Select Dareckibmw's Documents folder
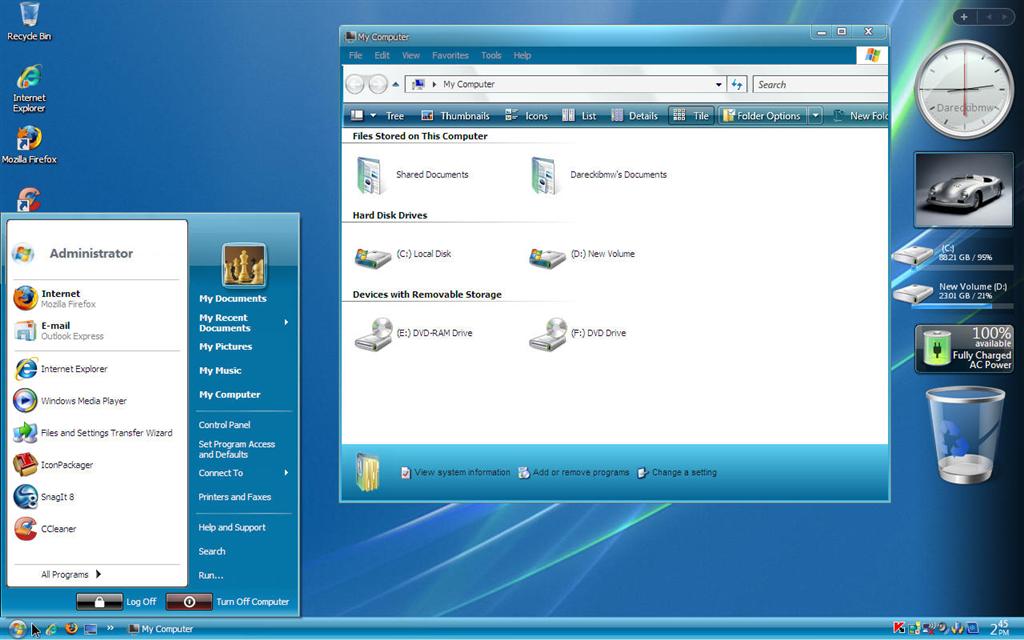Viewport: 1024px width, 640px height. (x=599, y=175)
